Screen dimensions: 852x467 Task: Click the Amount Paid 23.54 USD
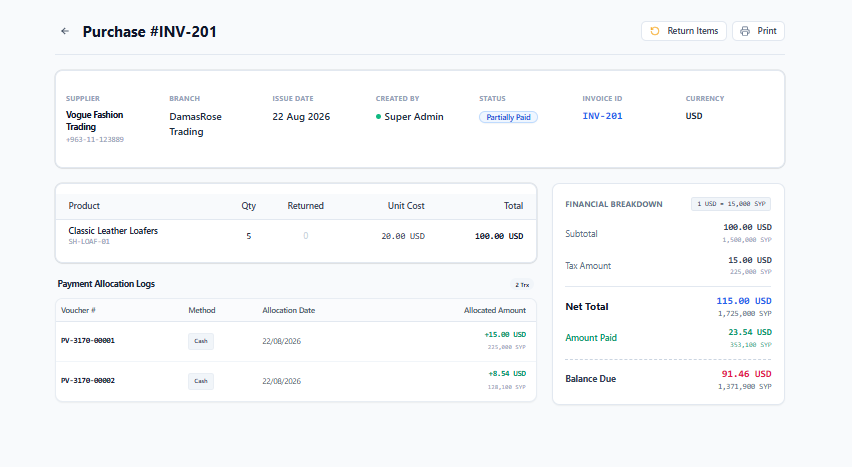coord(750,332)
